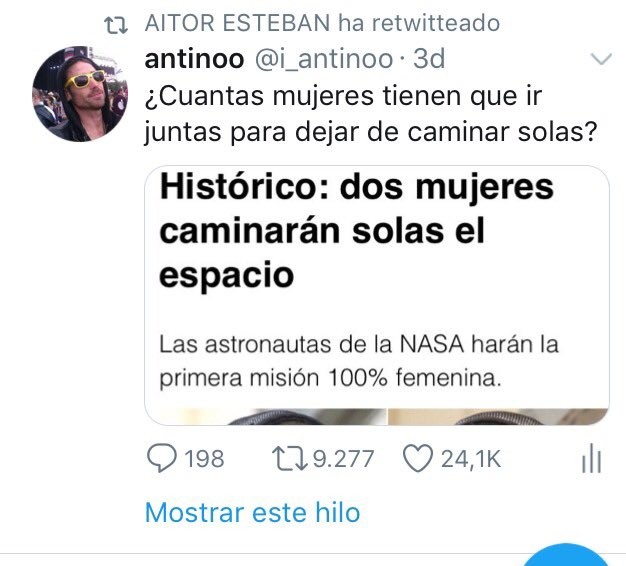Open the tweet options chevron menu
The width and height of the screenshot is (626, 566).
click(601, 59)
